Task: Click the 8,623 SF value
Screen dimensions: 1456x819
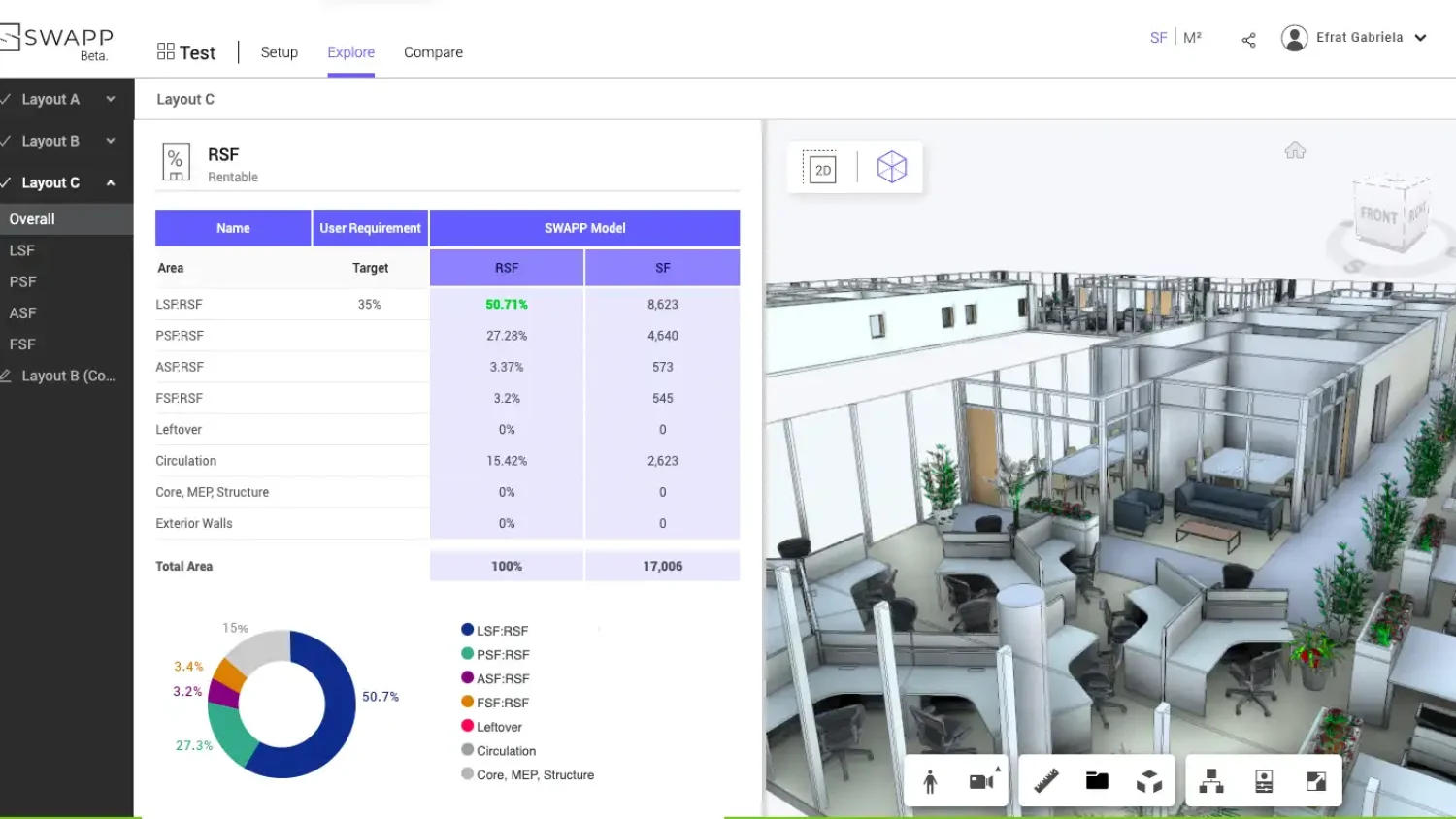Action: point(663,304)
